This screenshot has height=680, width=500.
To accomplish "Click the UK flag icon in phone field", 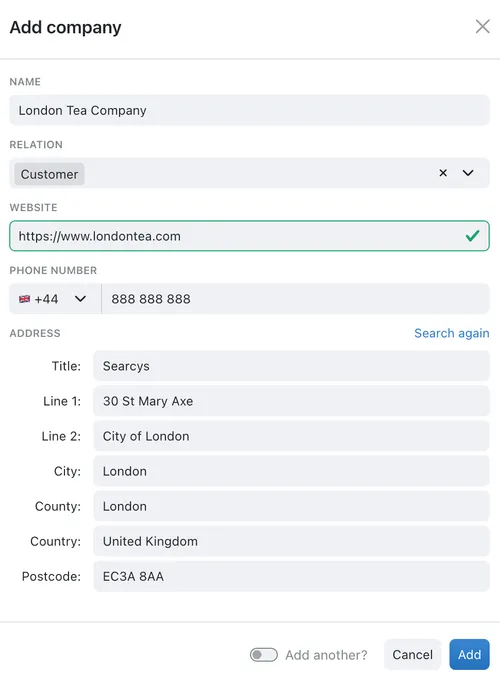I will (25, 299).
